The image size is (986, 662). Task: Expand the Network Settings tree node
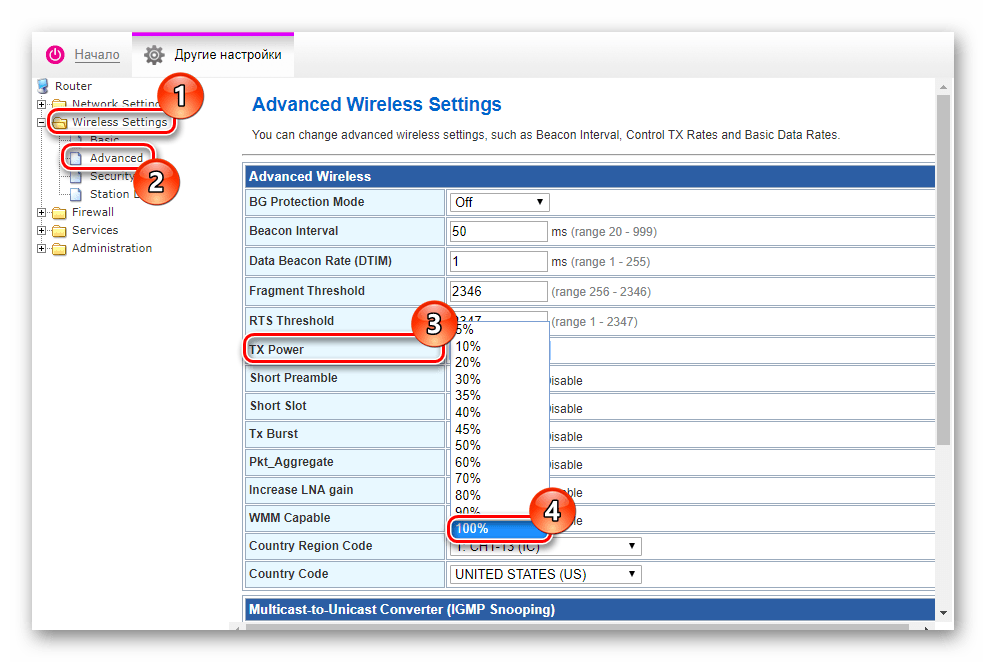(42, 104)
